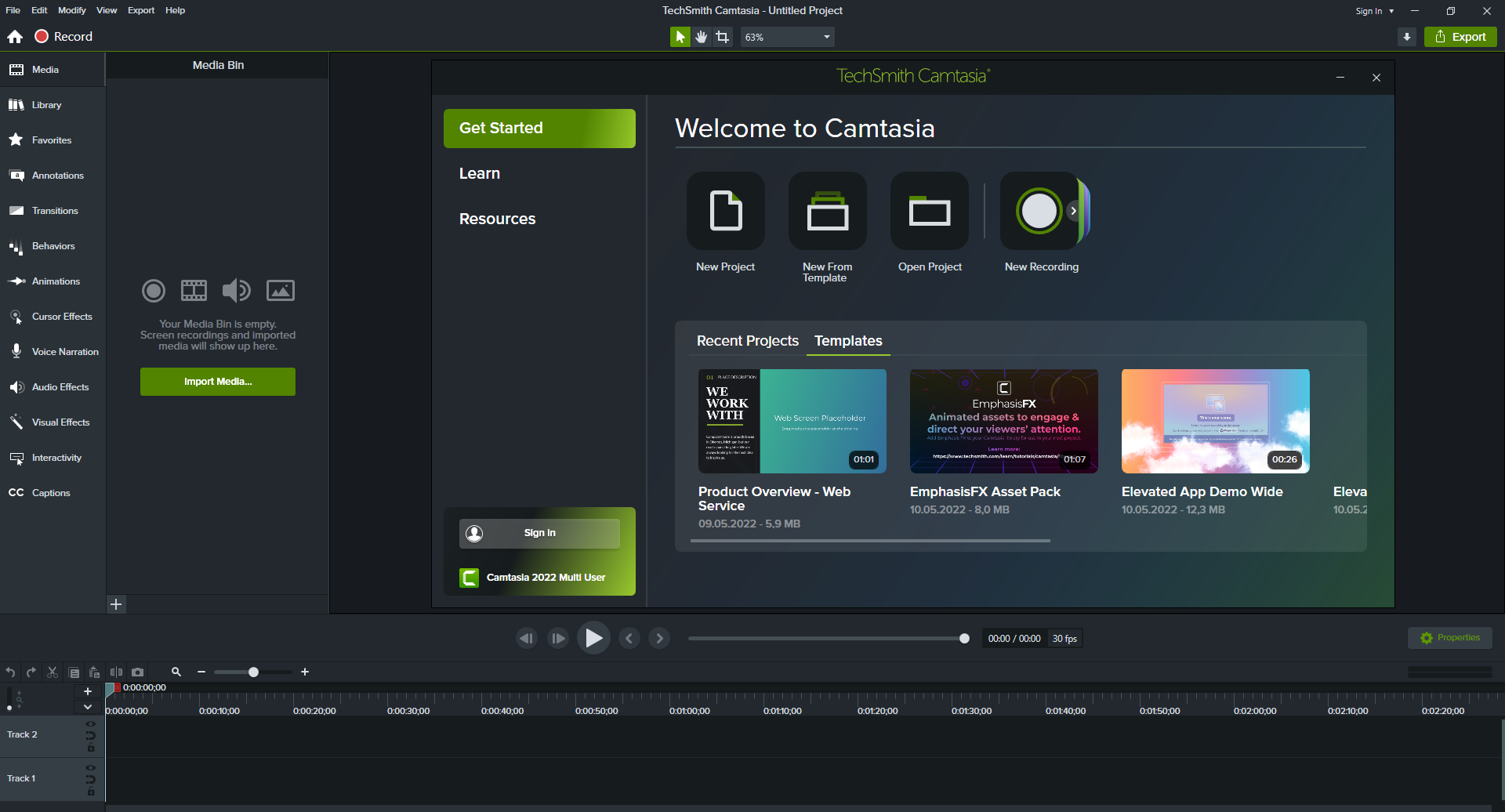Switch to the Learn section
This screenshot has height=812, width=1505.
click(x=480, y=174)
